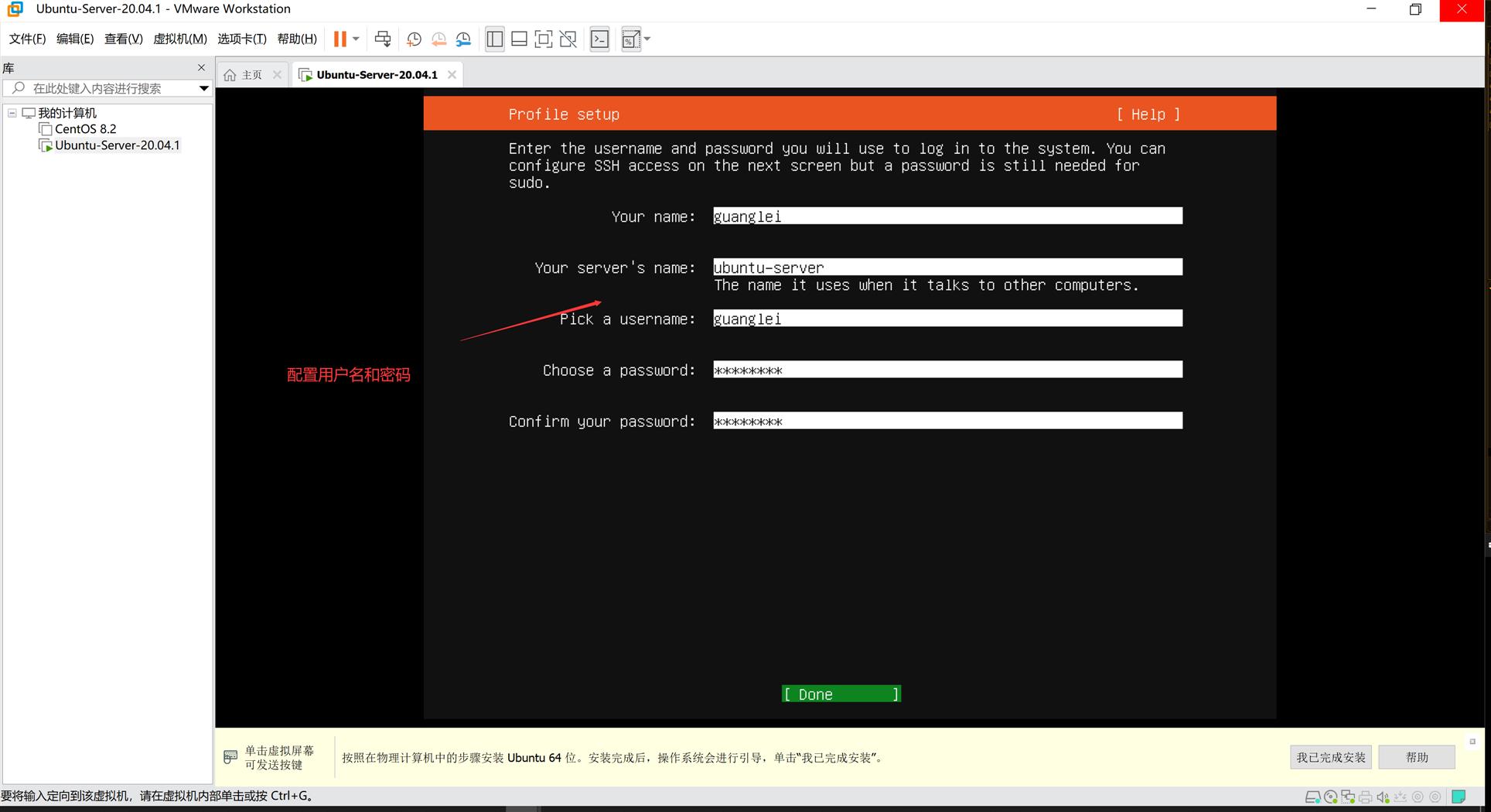Click the USB controller status icon
Screen dimensions: 1491x812
(1401, 797)
